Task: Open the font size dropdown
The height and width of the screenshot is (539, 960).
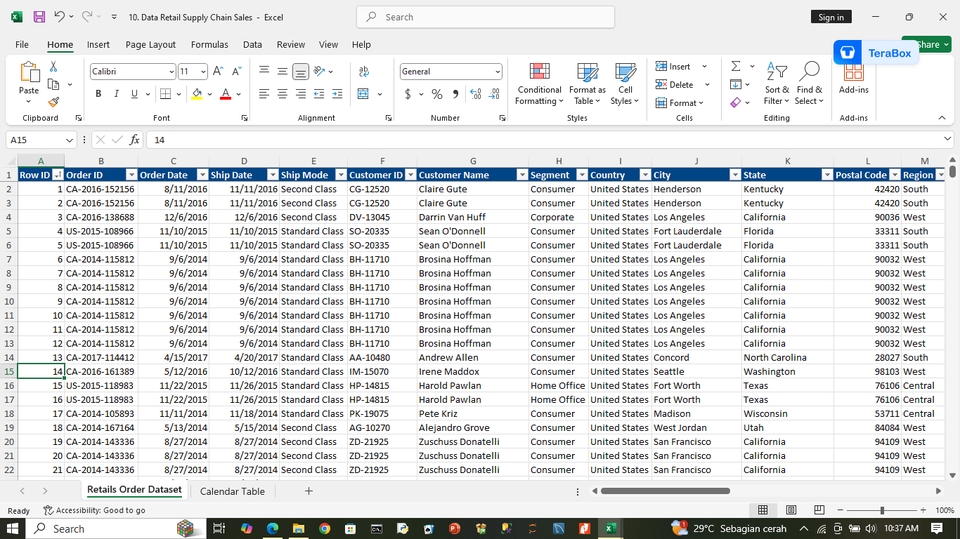Action: (x=203, y=72)
